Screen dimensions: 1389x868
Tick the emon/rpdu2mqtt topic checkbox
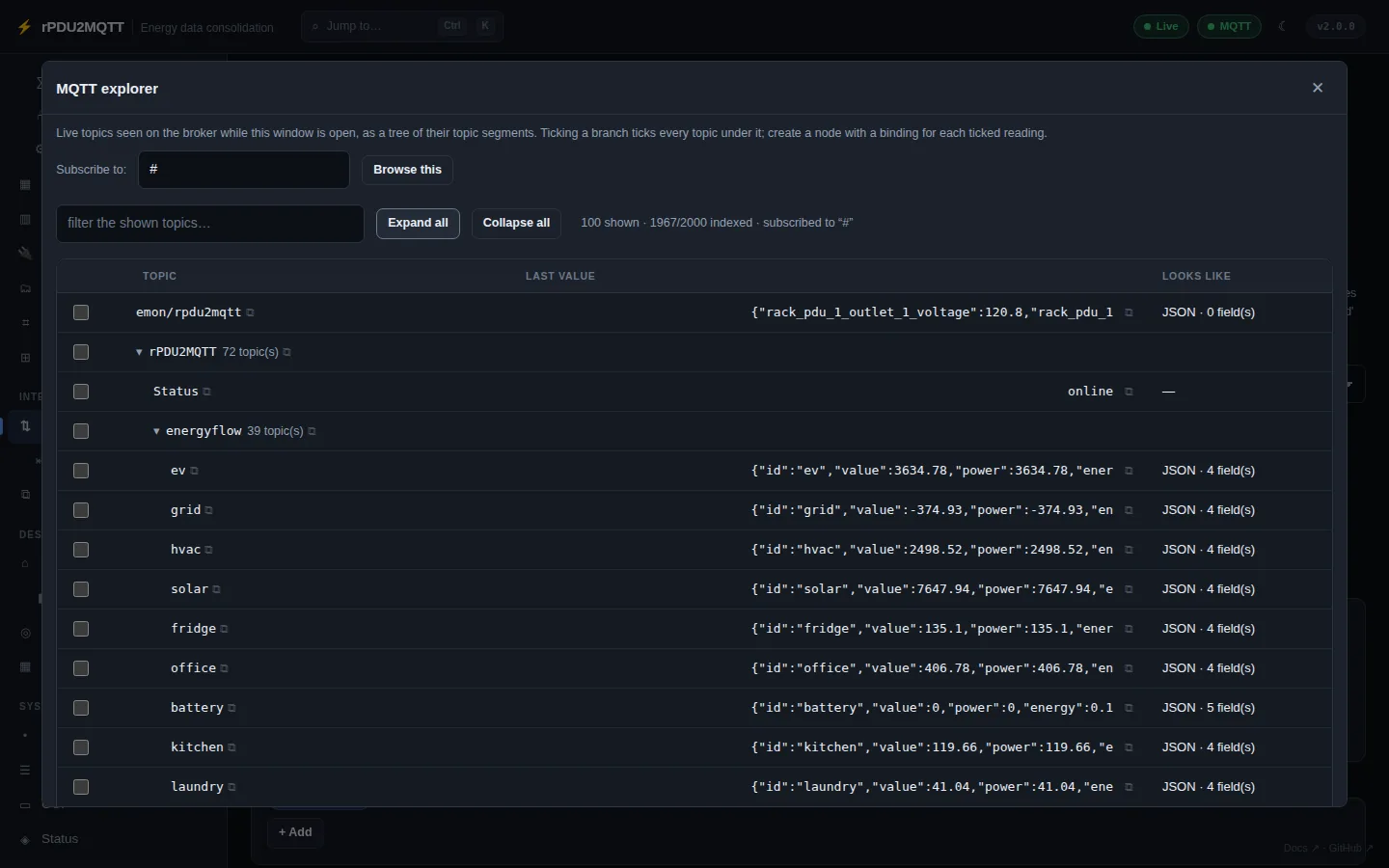(x=81, y=312)
